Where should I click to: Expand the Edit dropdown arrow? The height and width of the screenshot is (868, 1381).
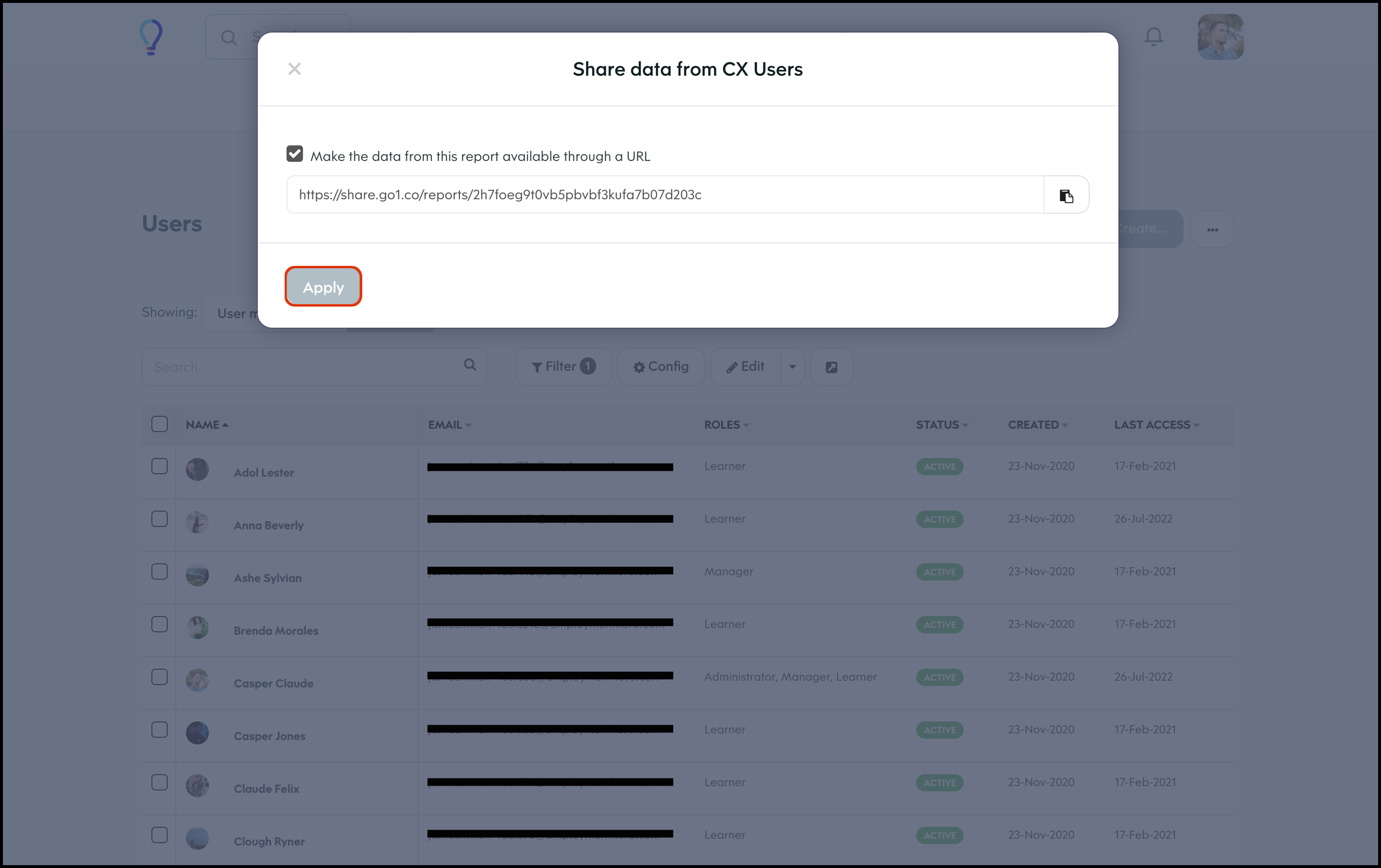(792, 367)
